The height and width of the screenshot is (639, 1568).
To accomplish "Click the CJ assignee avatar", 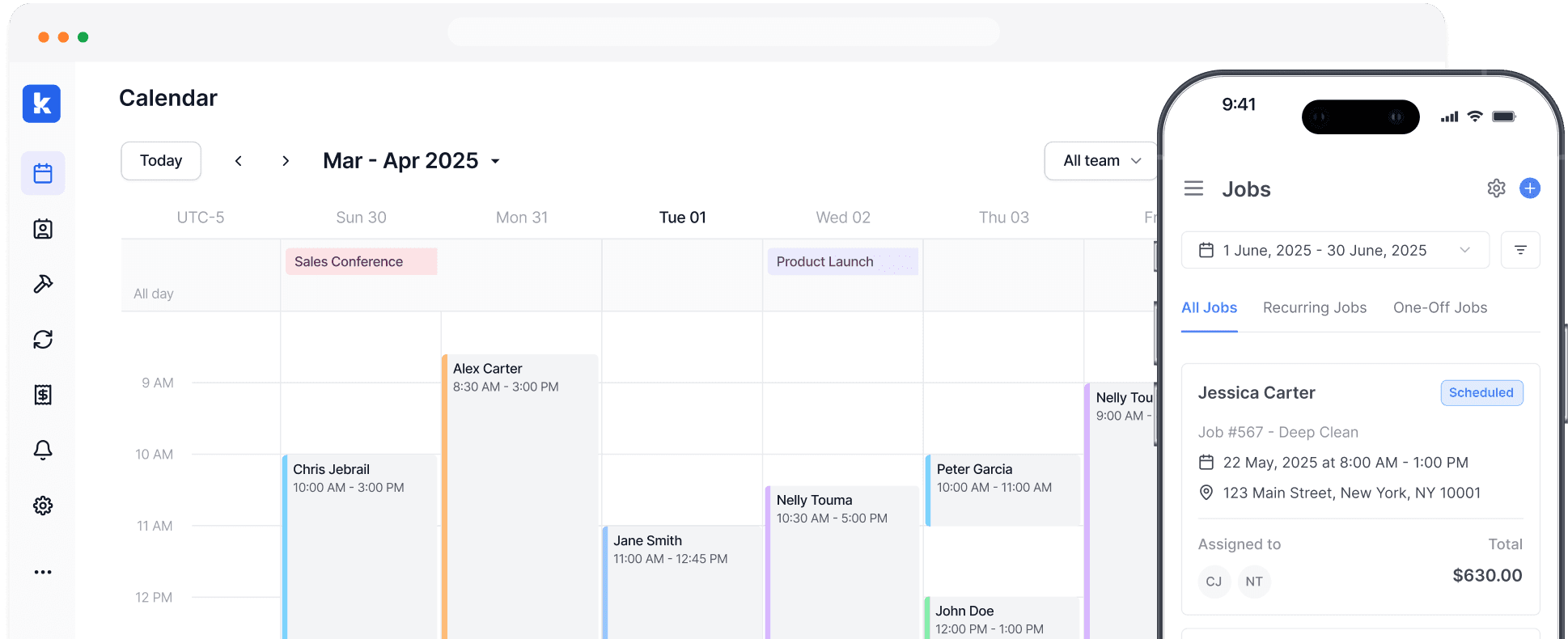I will click(1214, 582).
